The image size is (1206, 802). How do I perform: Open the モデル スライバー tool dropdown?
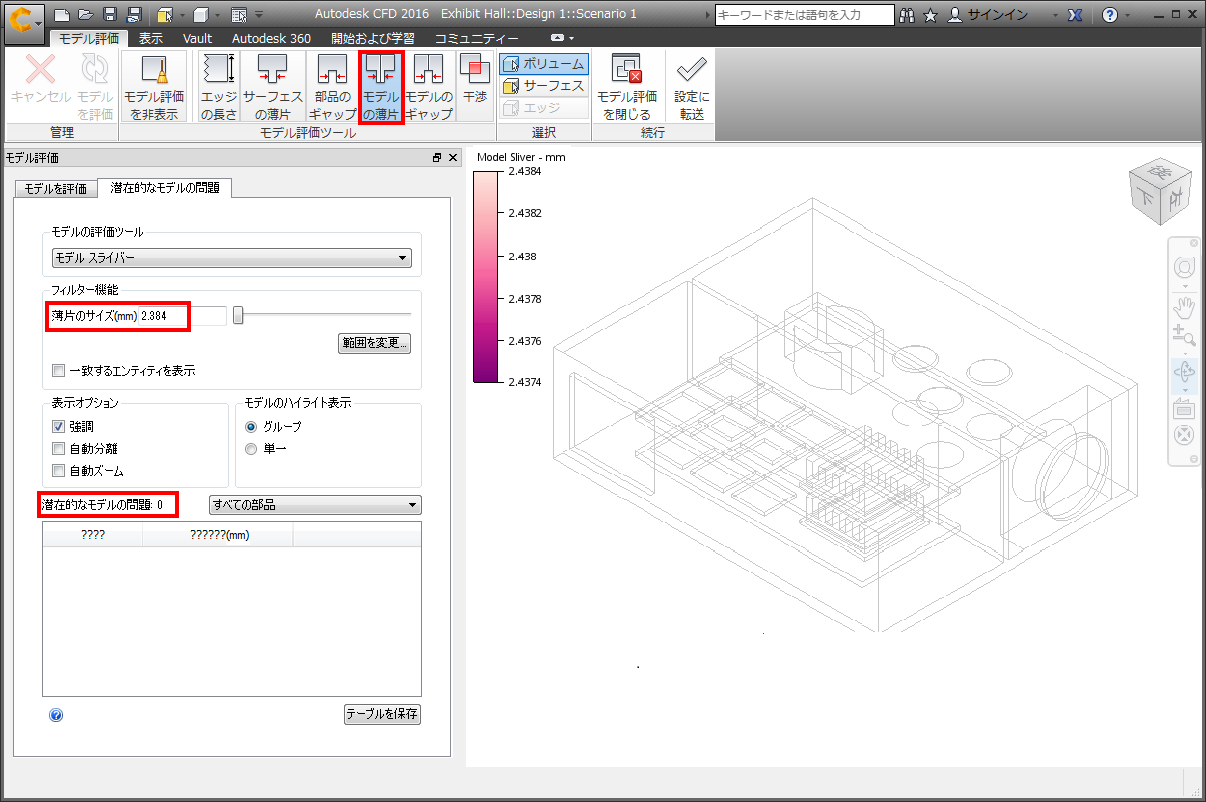coord(231,258)
